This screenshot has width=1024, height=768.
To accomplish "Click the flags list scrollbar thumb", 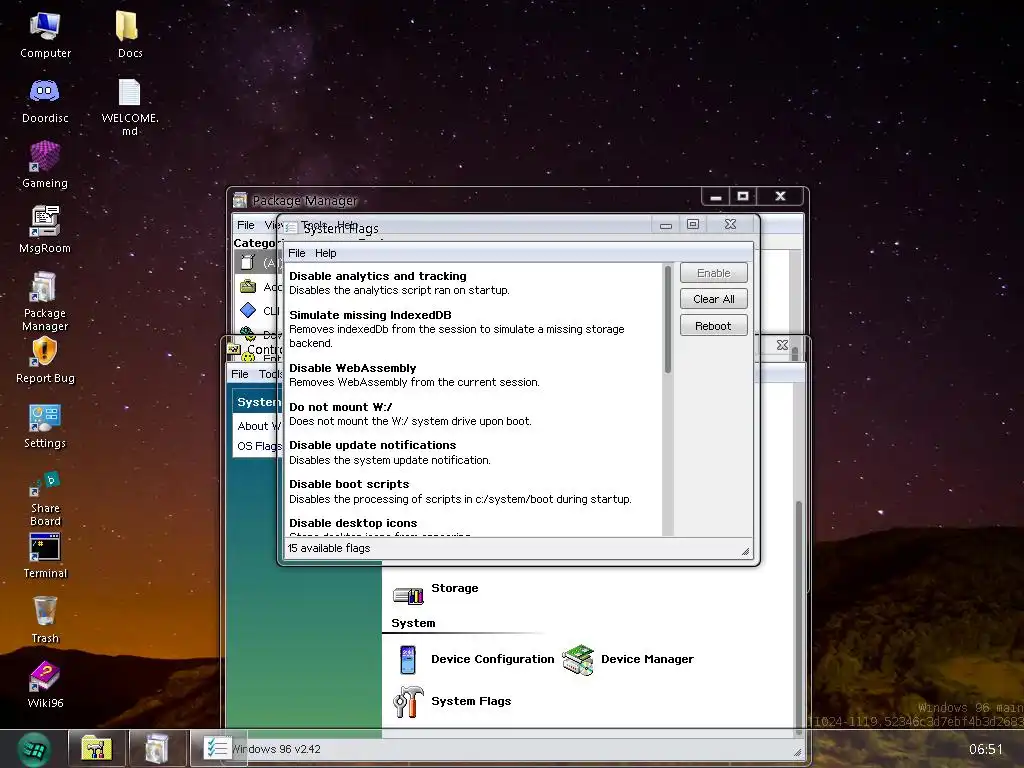I will [x=667, y=319].
